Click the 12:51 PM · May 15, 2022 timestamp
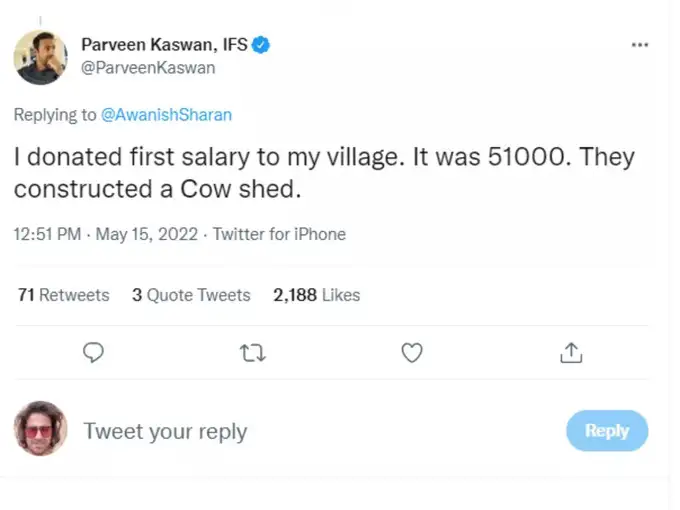The image size is (680, 510). click(x=106, y=234)
